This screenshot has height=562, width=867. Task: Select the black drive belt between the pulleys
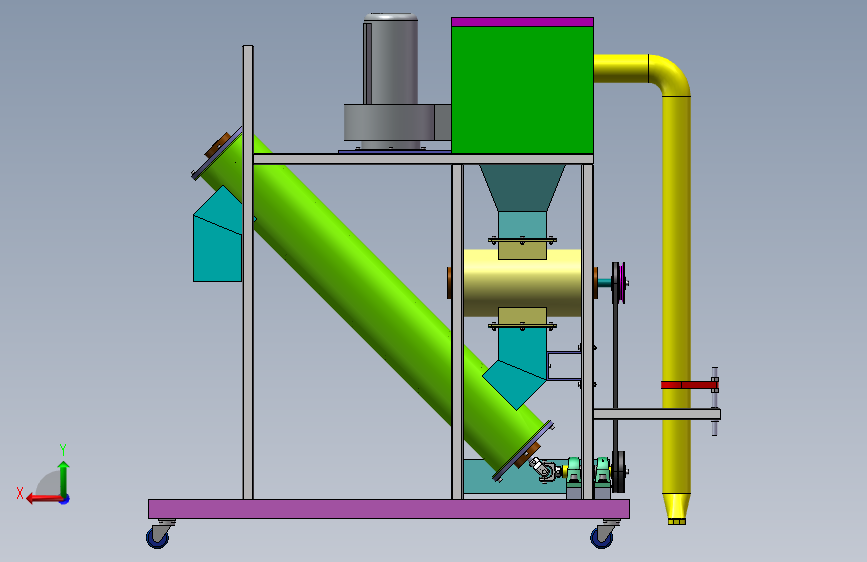pos(615,377)
